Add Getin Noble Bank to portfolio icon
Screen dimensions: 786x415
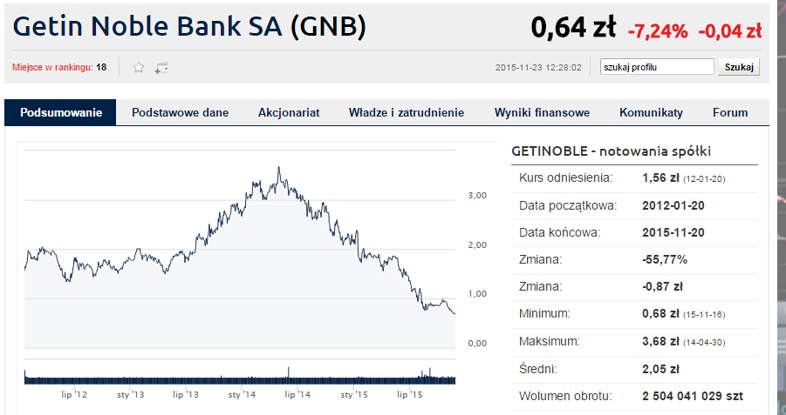[x=161, y=68]
